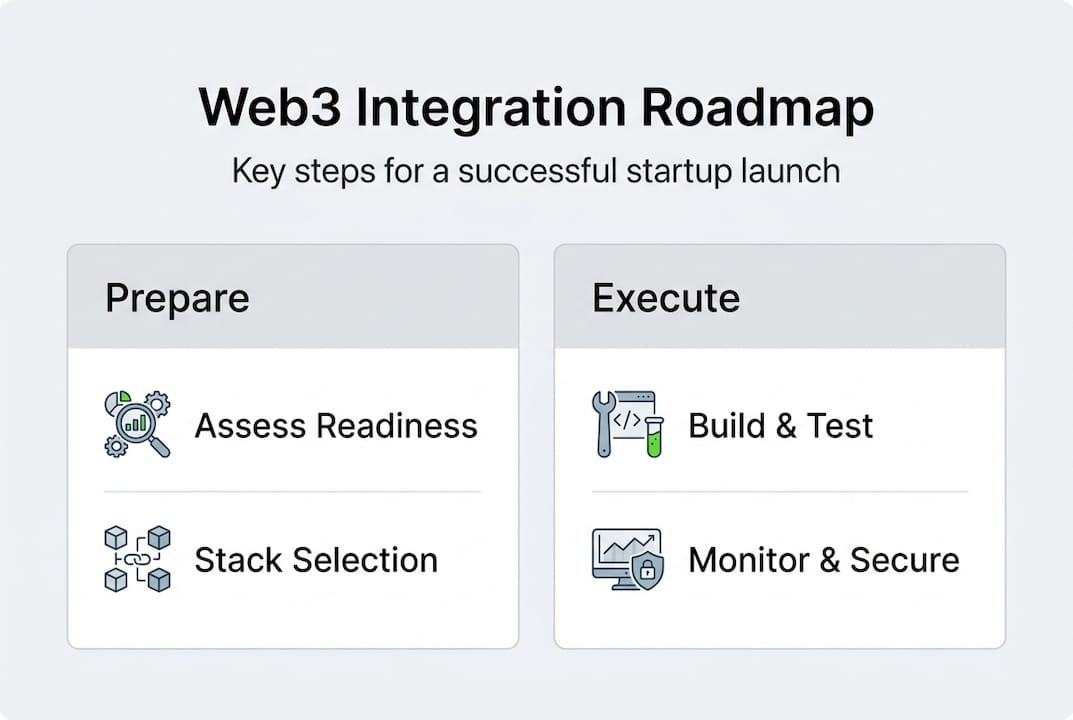The width and height of the screenshot is (1073, 720).
Task: Click the divider line in the Execute card
Action: click(780, 492)
